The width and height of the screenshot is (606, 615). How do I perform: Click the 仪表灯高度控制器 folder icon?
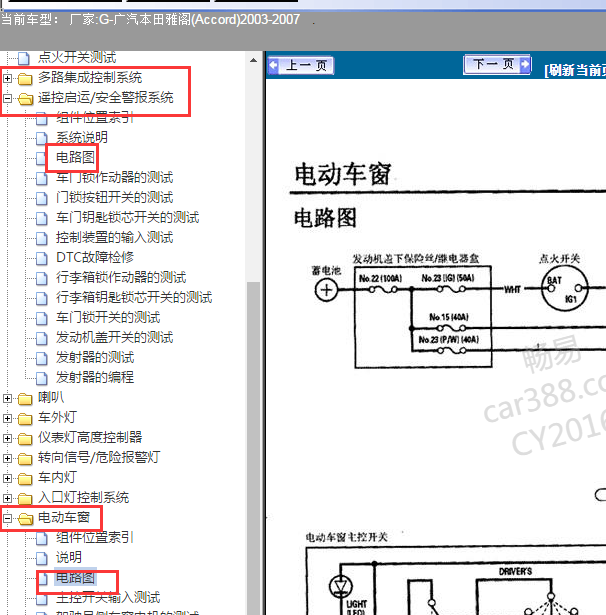[x=25, y=439]
